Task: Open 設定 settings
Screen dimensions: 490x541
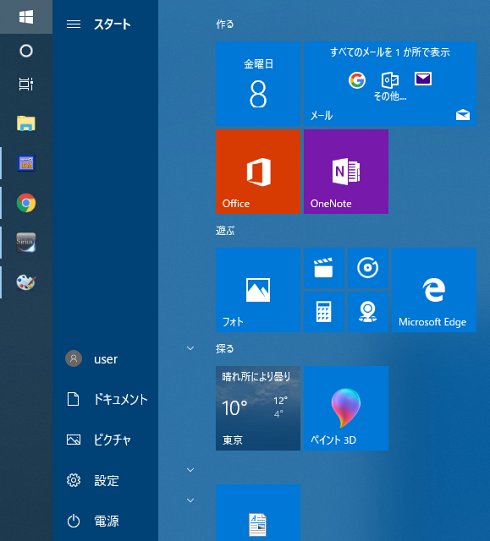Action: pos(105,480)
